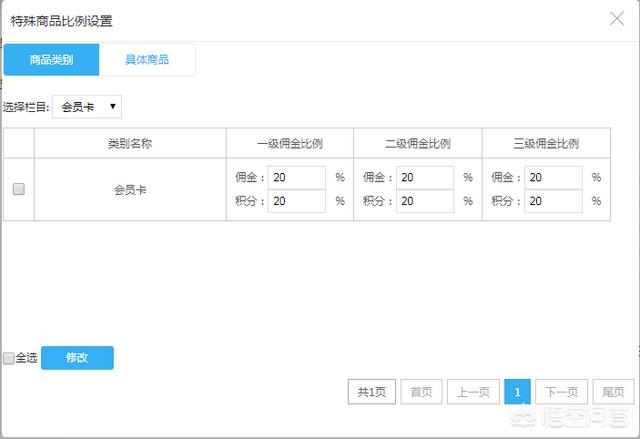Click the 二级佣金比例 佣金 input field
Viewport: 640px width, 439px height.
(424, 177)
